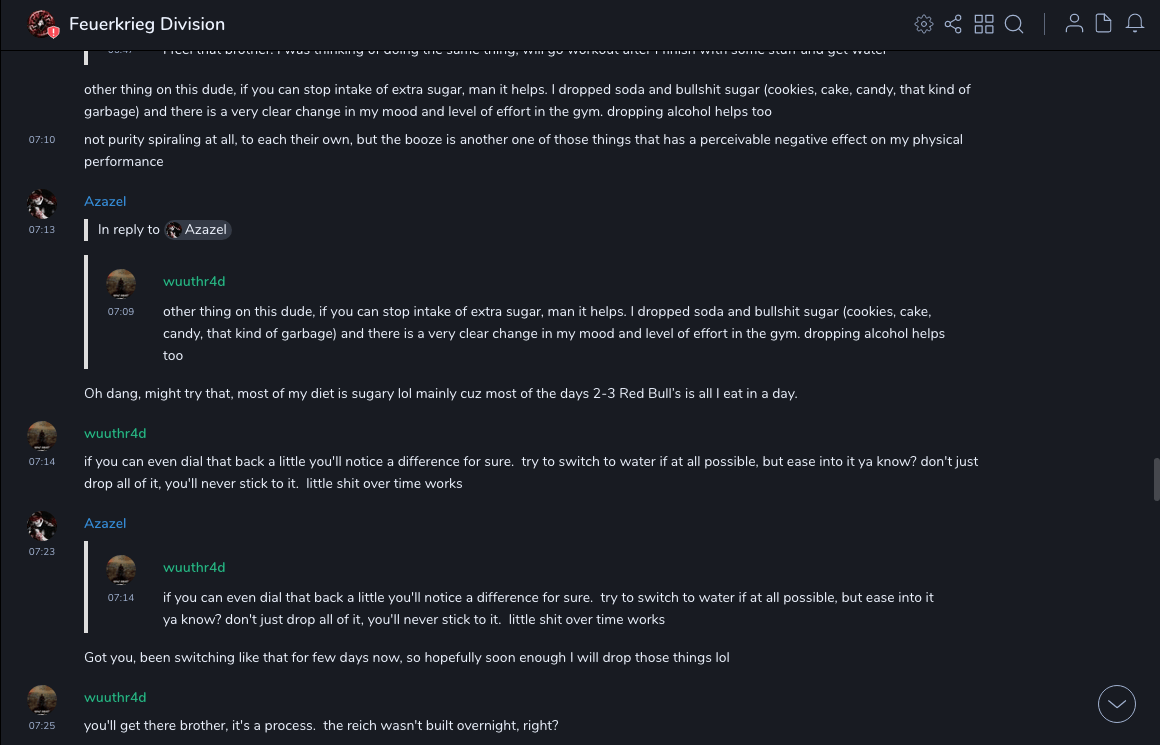The image size is (1160, 745).
Task: Show the members list icon
Action: [x=1074, y=24]
